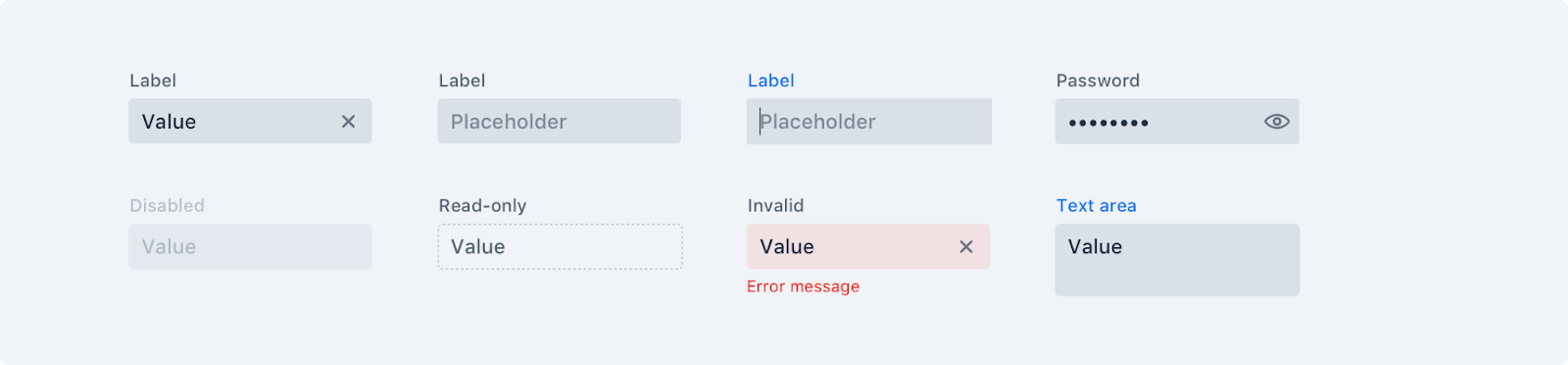Clear the Invalid field with X icon
Image resolution: width=1568 pixels, height=365 pixels.
(x=966, y=247)
